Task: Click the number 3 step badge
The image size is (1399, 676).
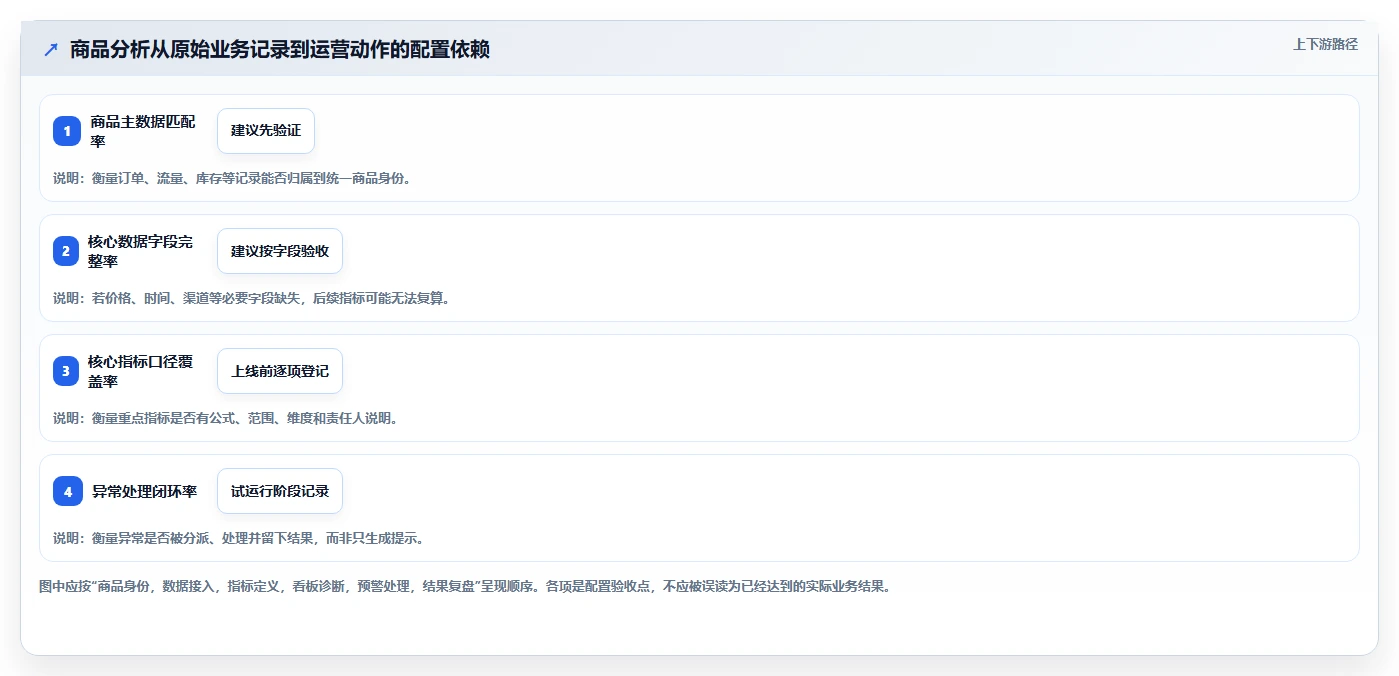Action: (67, 371)
